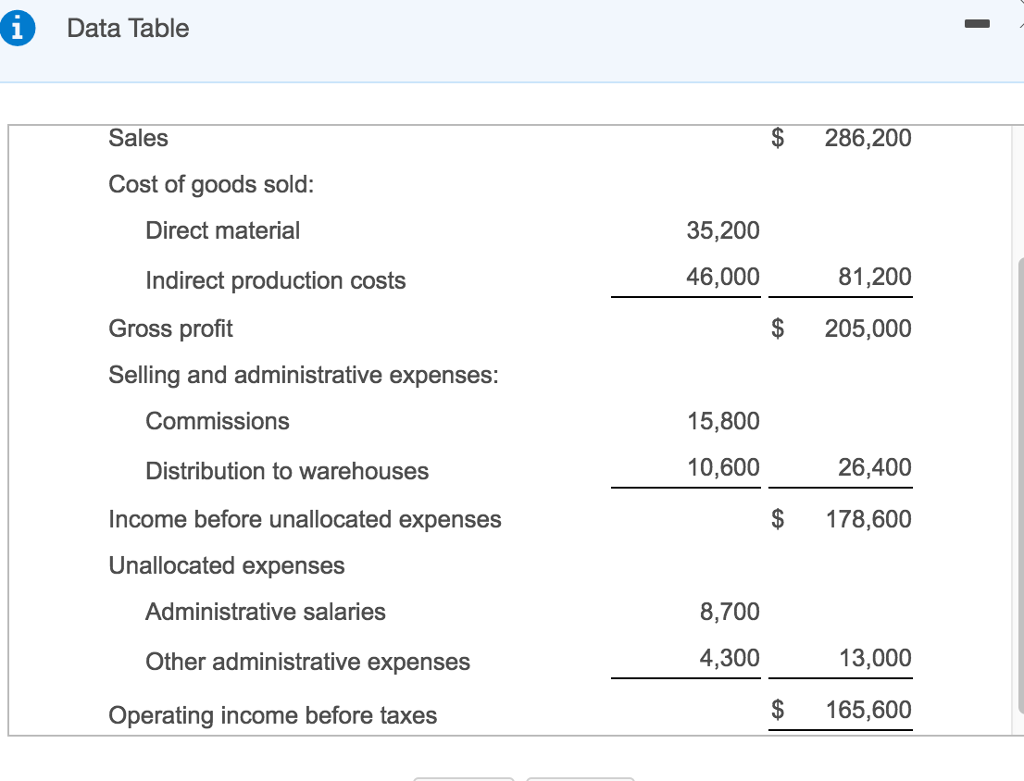The width and height of the screenshot is (1024, 781).
Task: Click the 'Data Table' title text
Action: 128,28
